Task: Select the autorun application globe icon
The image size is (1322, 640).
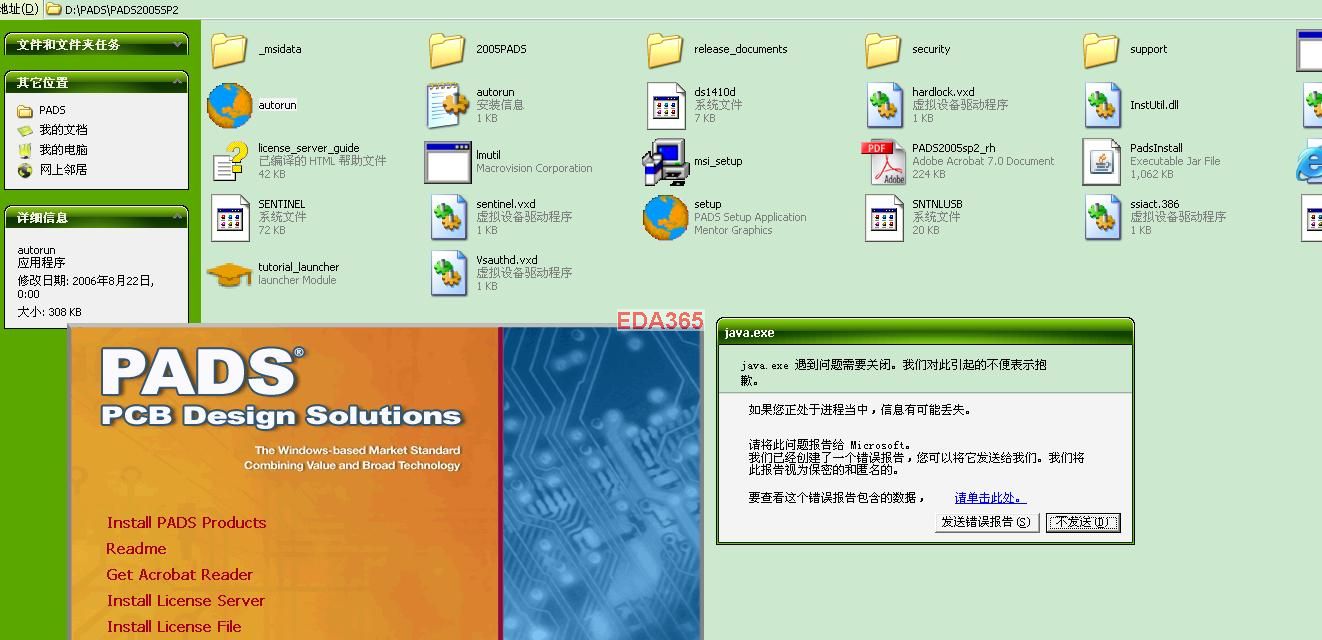Action: click(230, 105)
